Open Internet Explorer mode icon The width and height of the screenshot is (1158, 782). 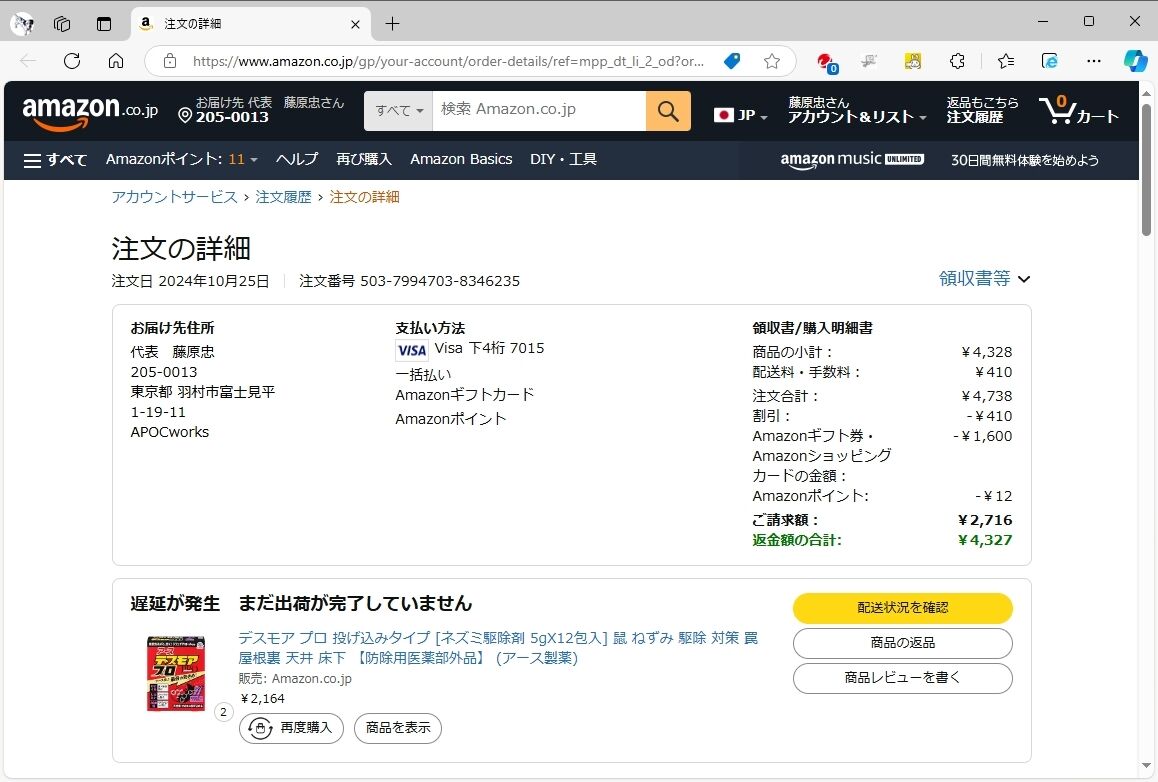pos(1049,61)
